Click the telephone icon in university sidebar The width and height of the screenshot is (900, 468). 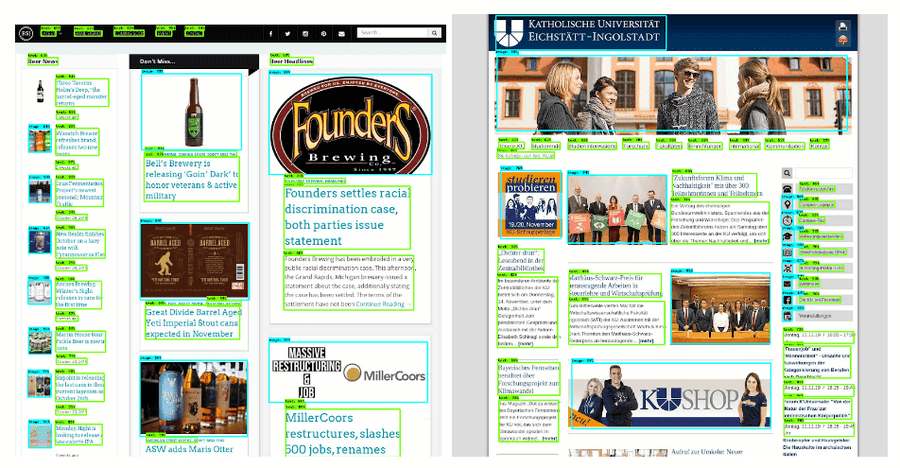(x=787, y=189)
